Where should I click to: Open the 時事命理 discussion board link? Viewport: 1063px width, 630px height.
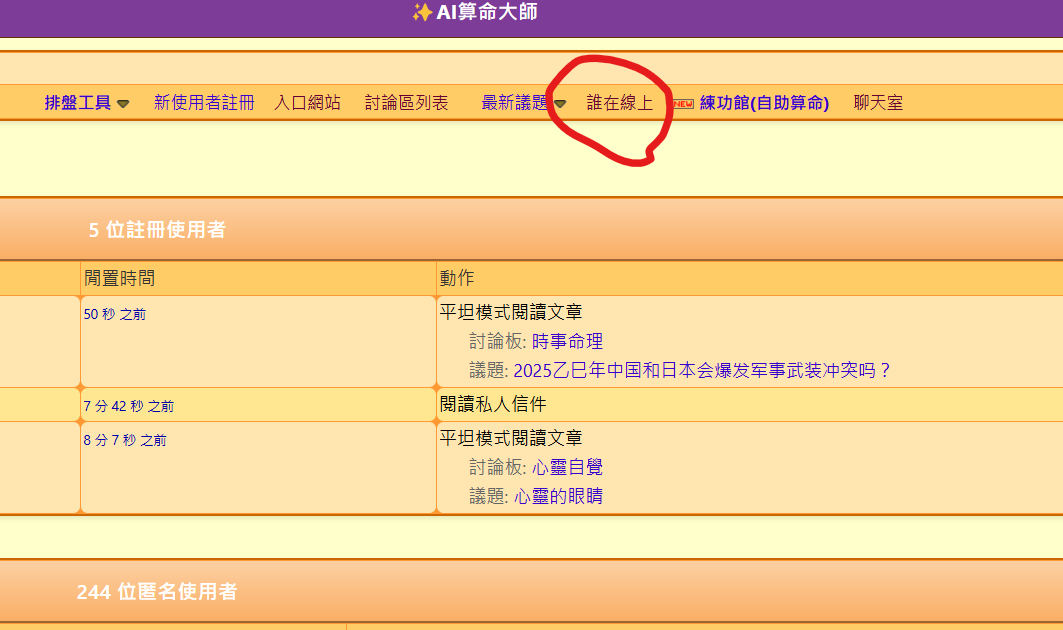567,341
